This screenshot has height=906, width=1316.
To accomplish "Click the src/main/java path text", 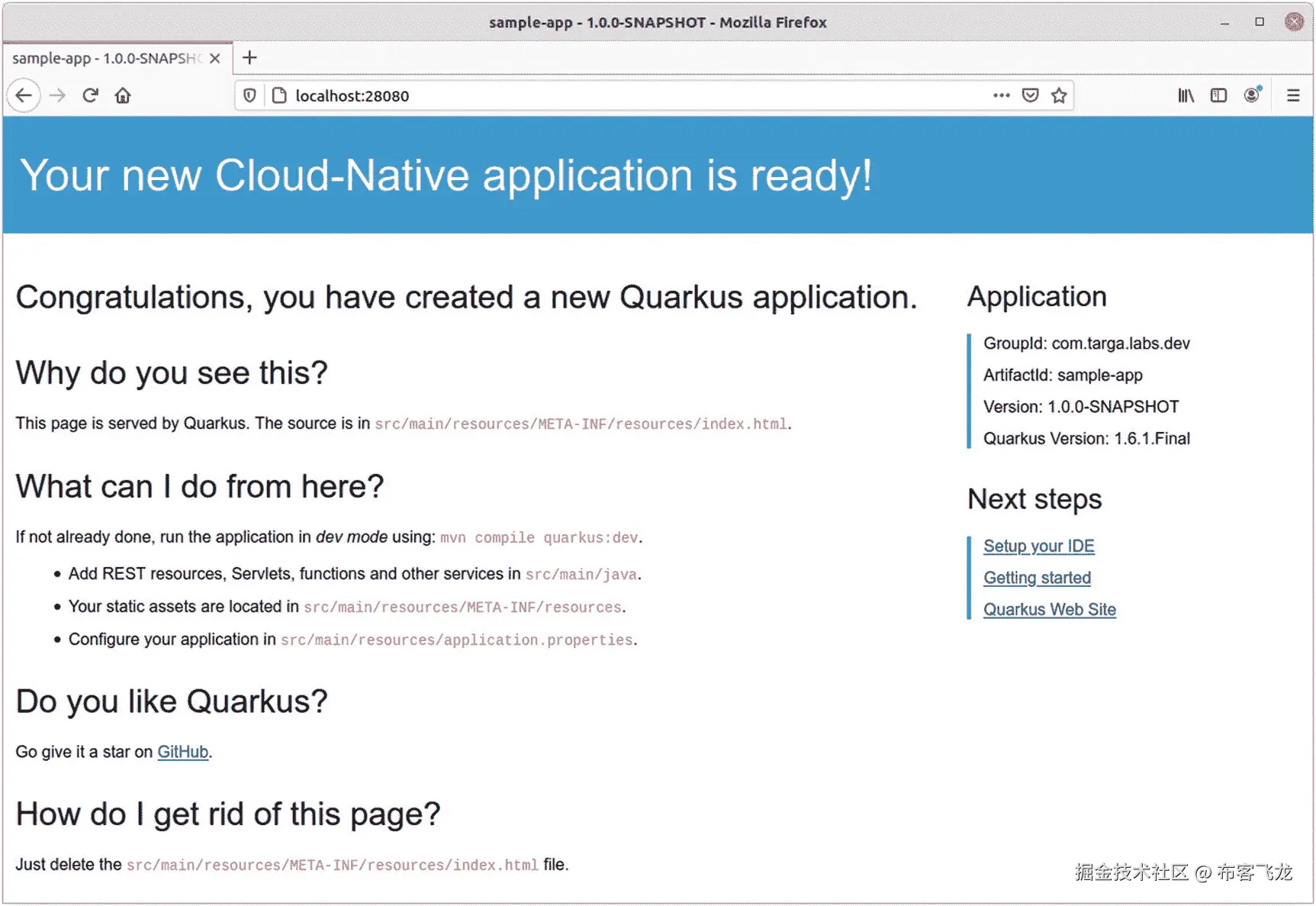I will pos(581,575).
